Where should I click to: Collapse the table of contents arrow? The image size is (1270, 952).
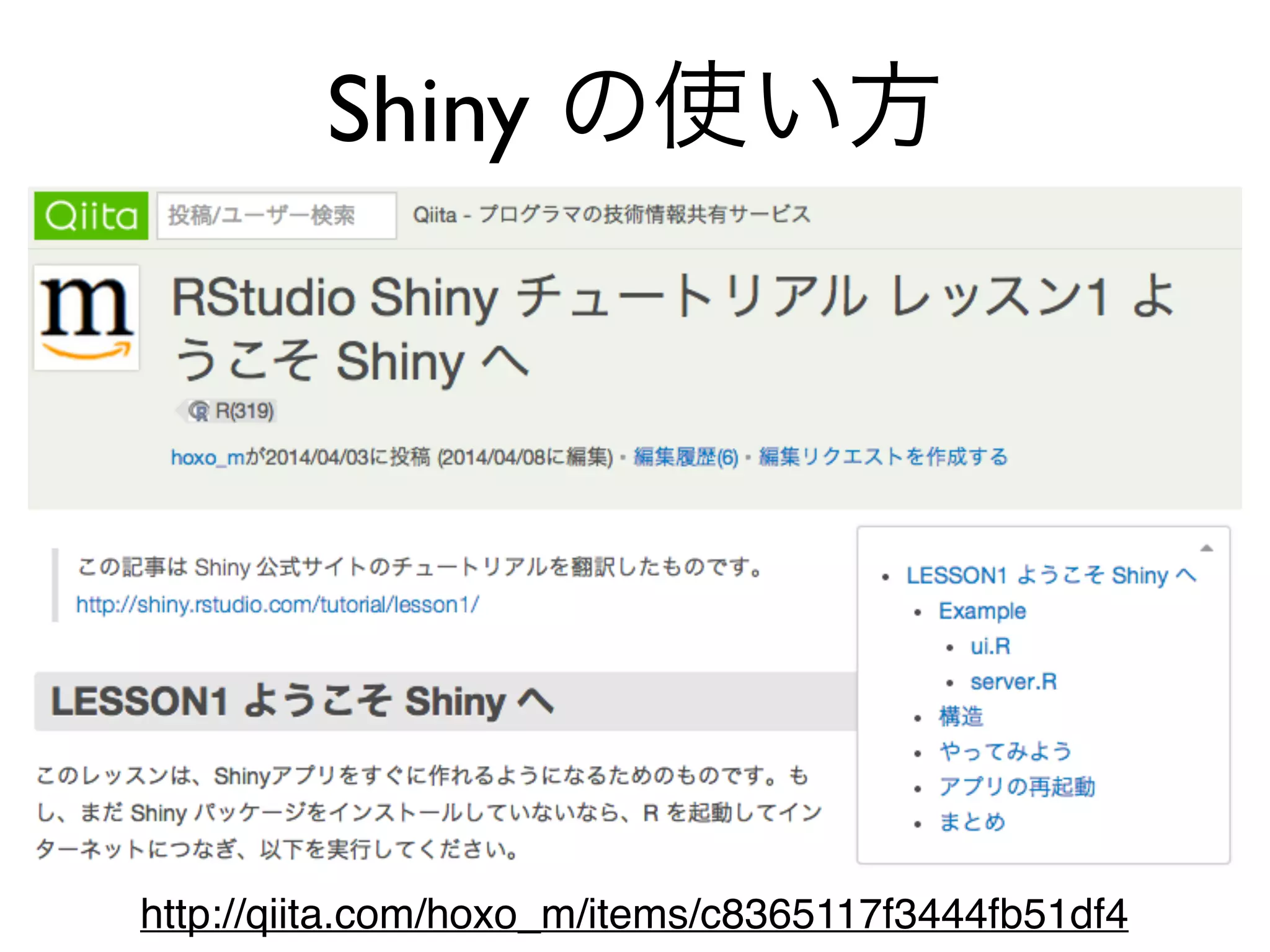point(1207,548)
